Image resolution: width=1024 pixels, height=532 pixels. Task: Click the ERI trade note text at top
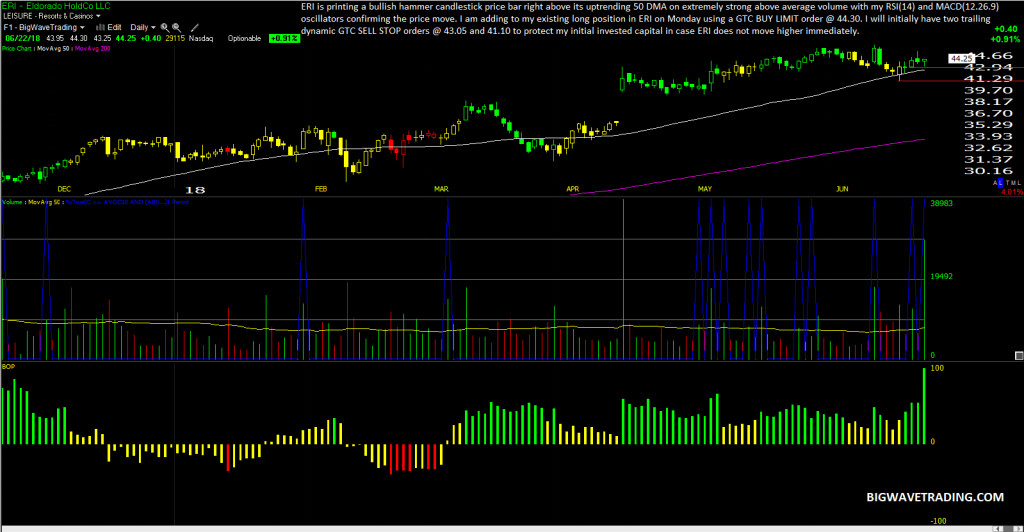pos(650,18)
